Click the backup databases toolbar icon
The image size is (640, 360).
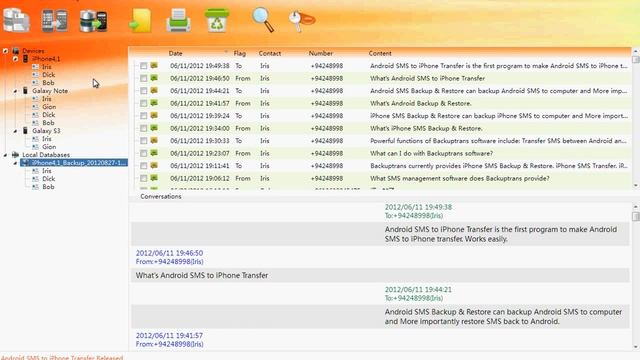[16, 20]
